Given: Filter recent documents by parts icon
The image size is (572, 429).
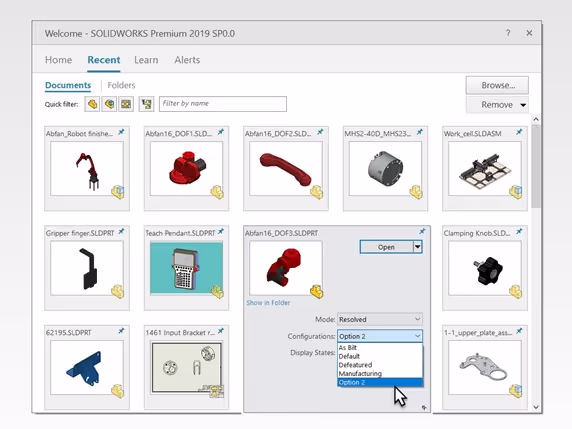Looking at the screenshot, I should coord(92,104).
